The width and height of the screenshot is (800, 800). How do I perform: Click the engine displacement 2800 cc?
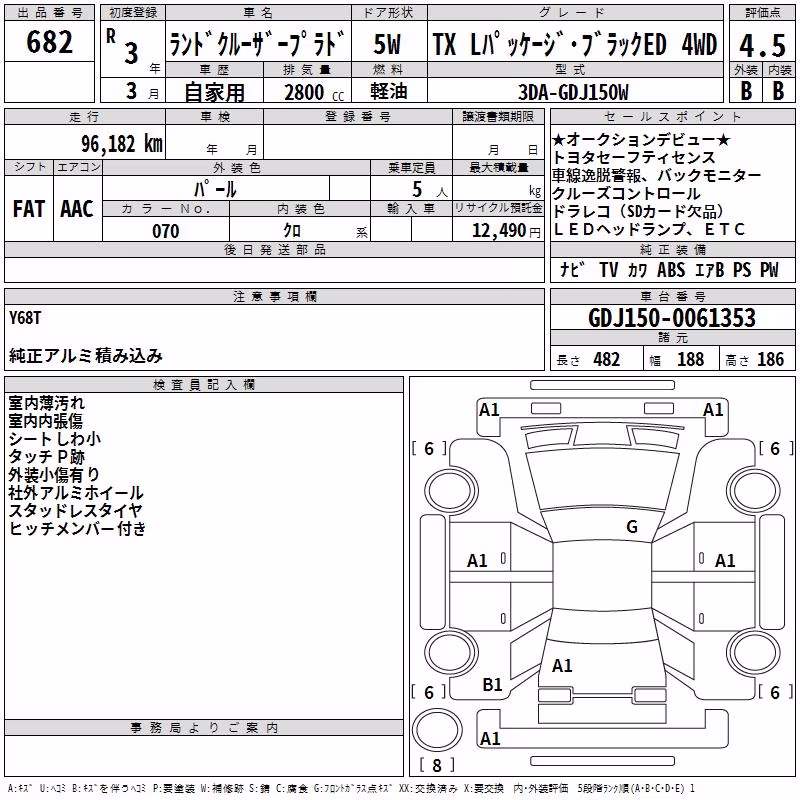314,92
